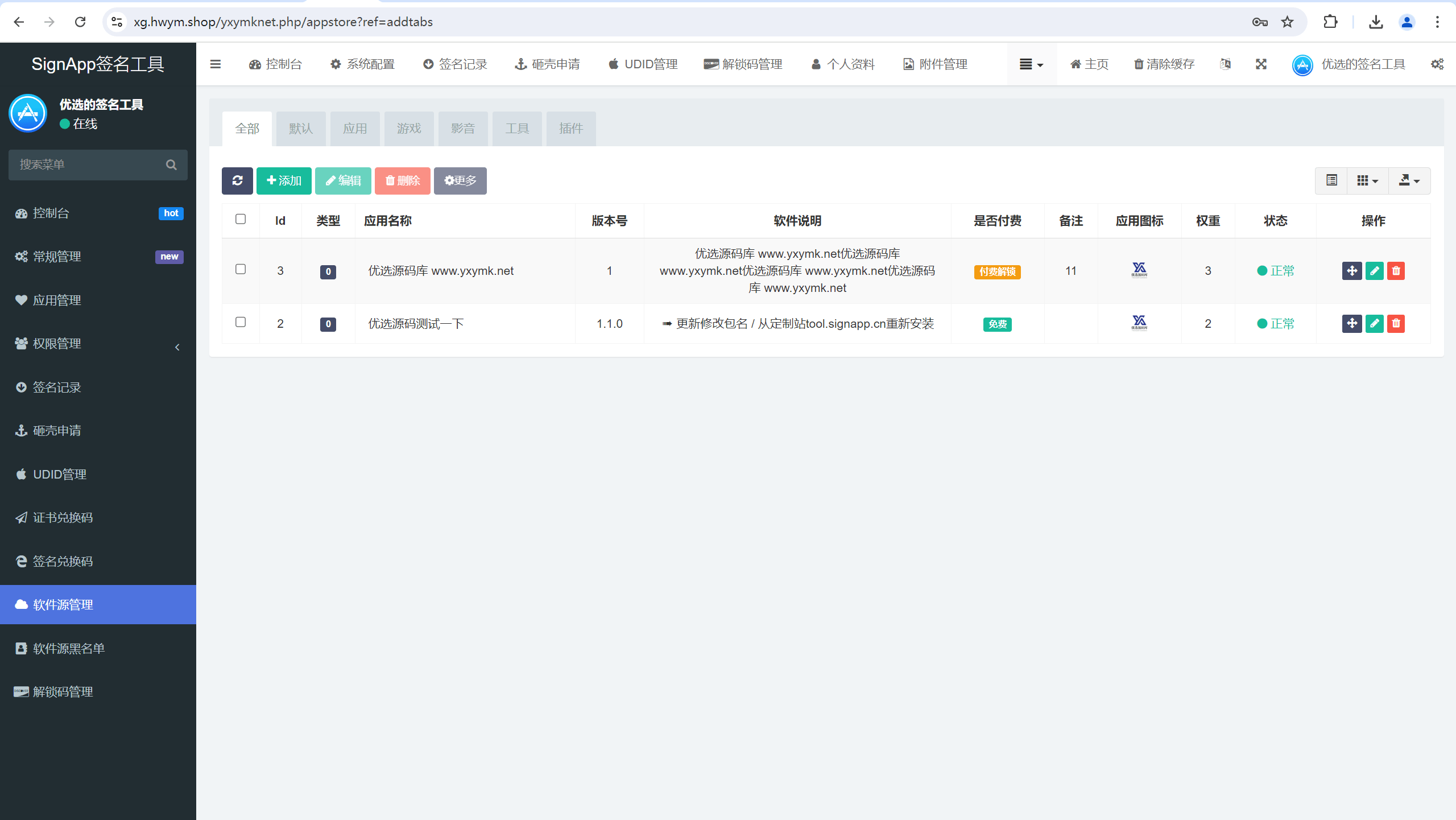Click 主页 link in top bar
This screenshot has width=1456, height=820.
1089,64
